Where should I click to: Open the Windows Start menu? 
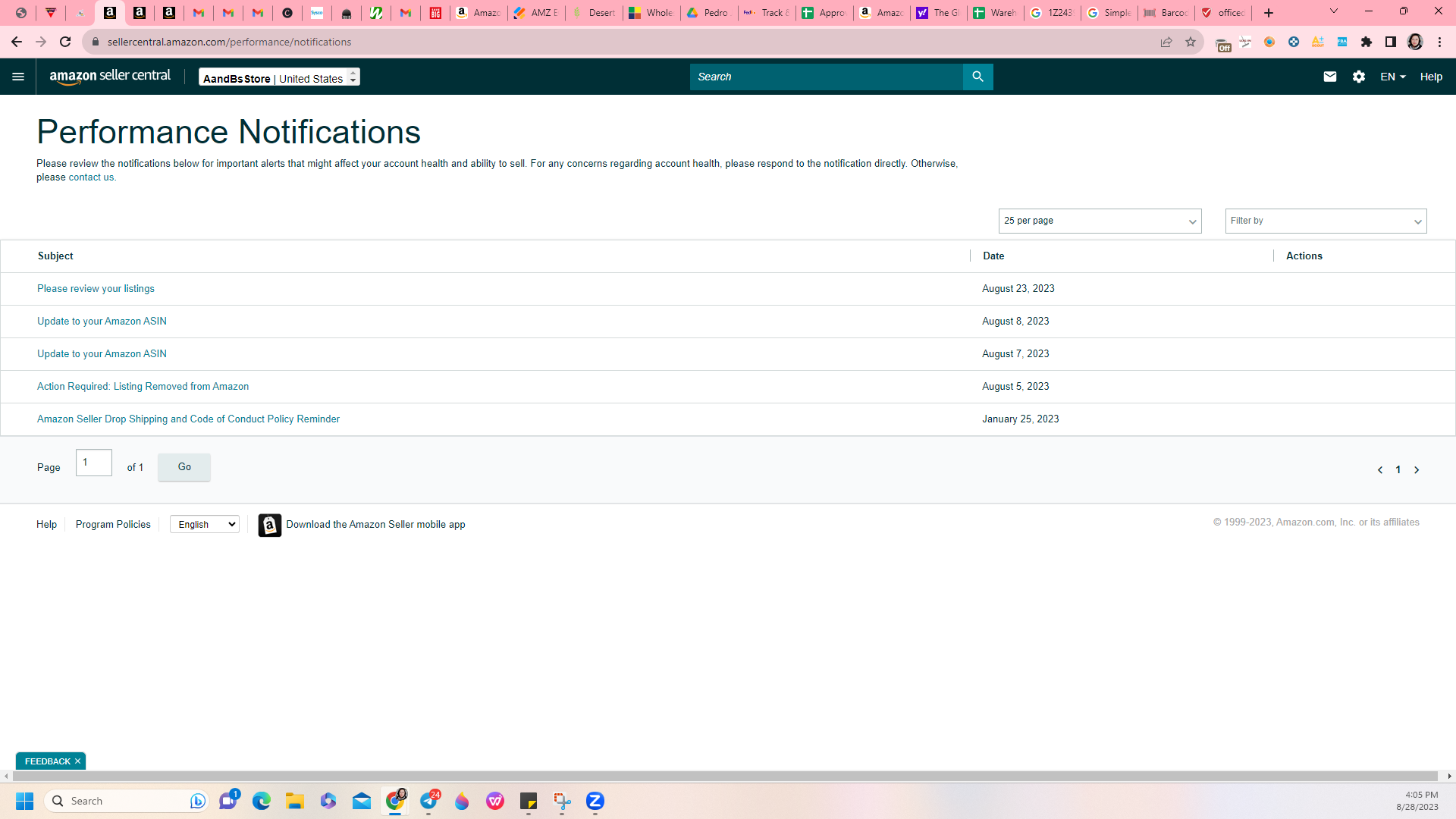[x=24, y=801]
